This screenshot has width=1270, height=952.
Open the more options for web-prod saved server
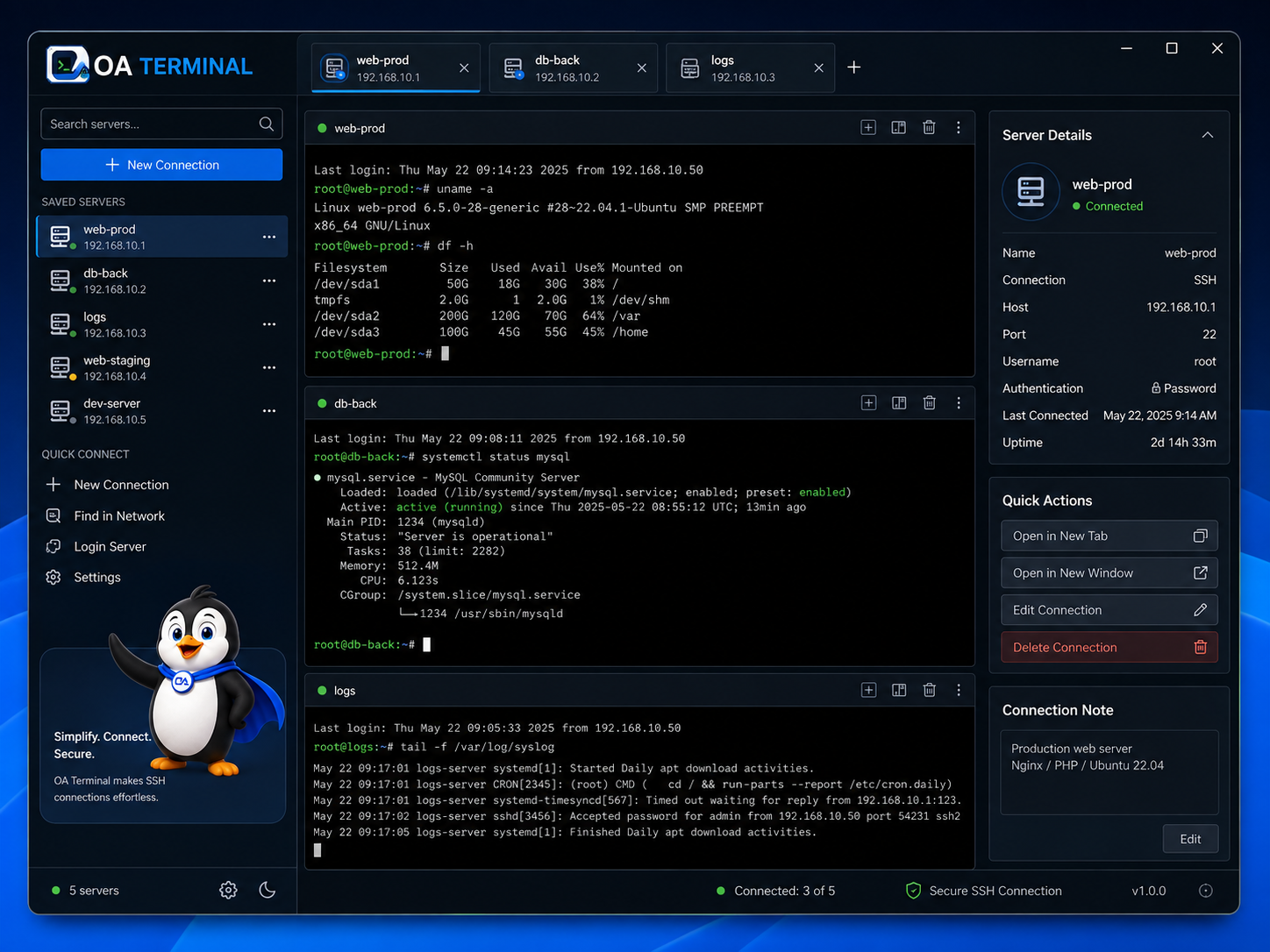tap(269, 238)
